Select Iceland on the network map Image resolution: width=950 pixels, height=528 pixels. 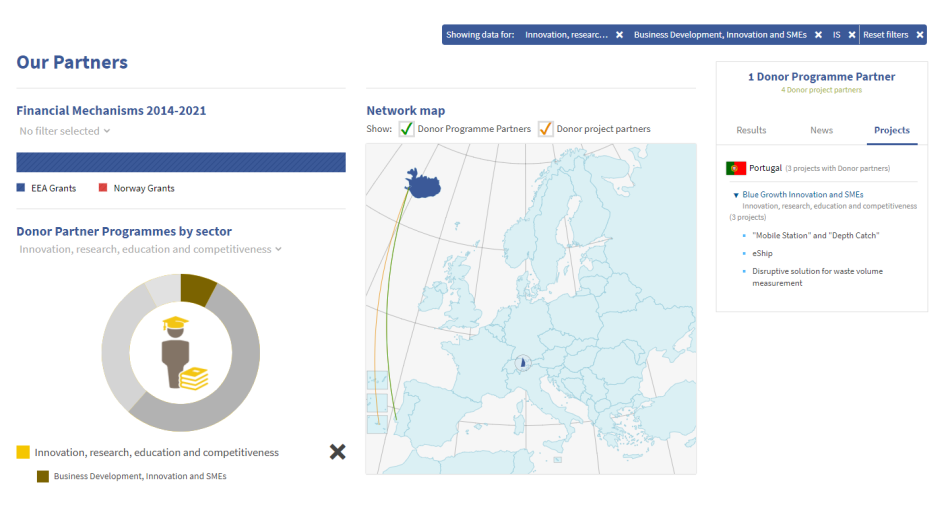(x=427, y=182)
